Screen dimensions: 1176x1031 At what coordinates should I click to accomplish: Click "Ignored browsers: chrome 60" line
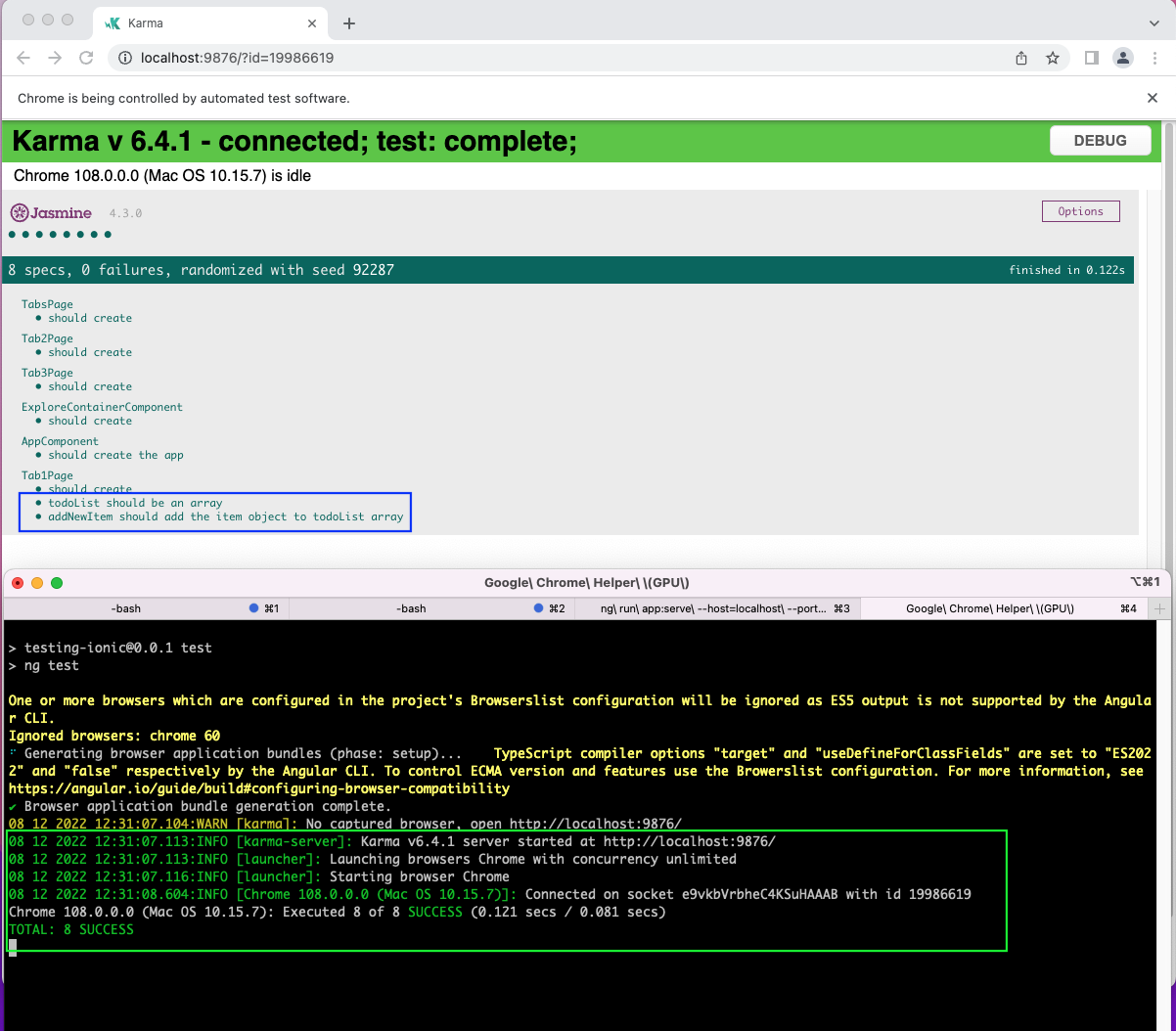coord(113,736)
